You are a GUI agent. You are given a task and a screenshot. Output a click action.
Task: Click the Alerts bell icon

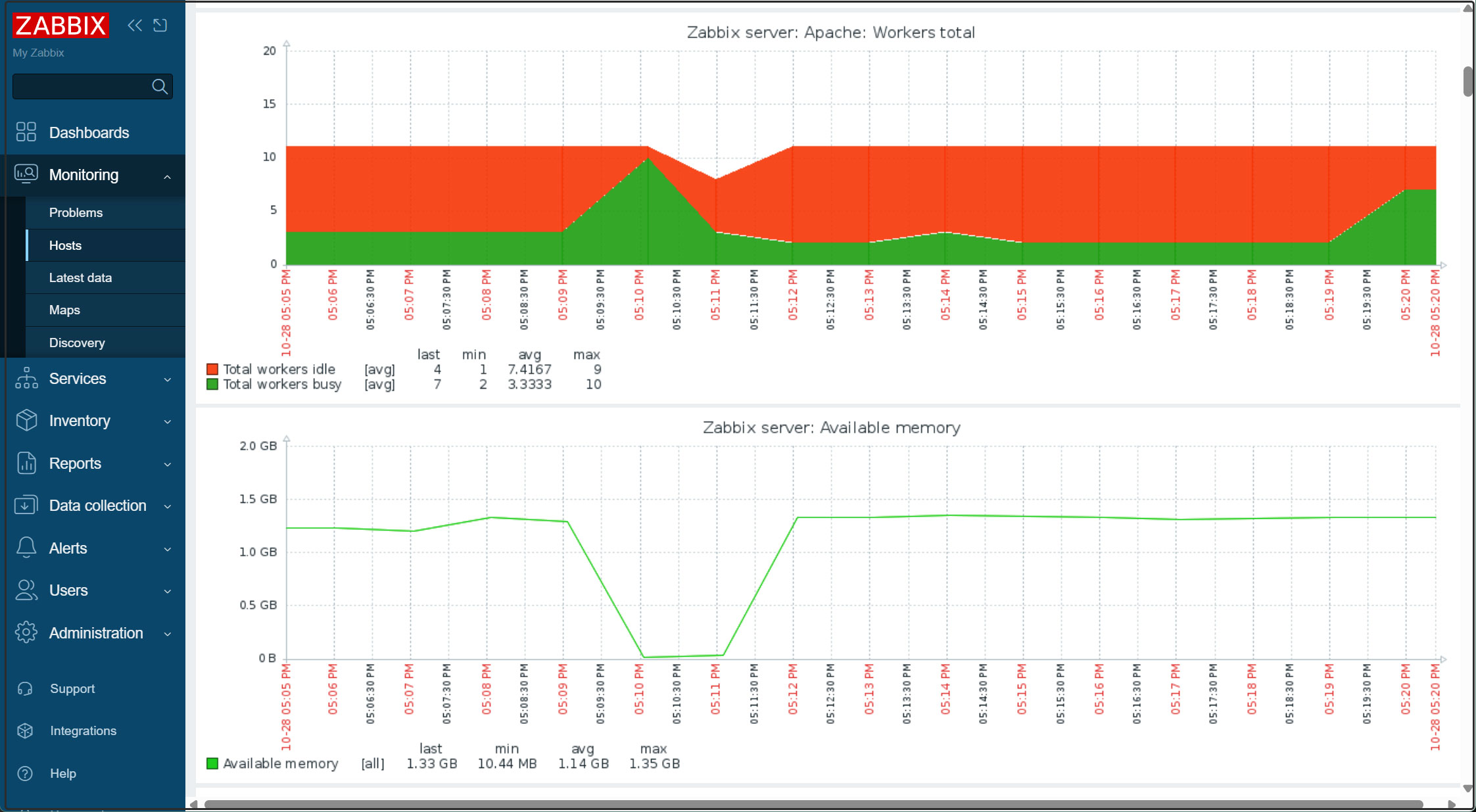26,548
